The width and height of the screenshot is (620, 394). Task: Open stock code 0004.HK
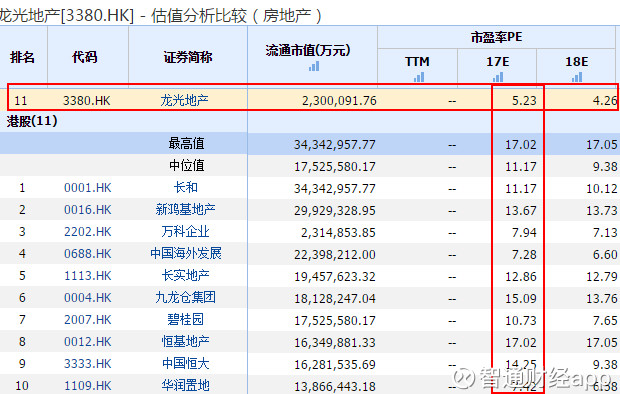pos(88,297)
